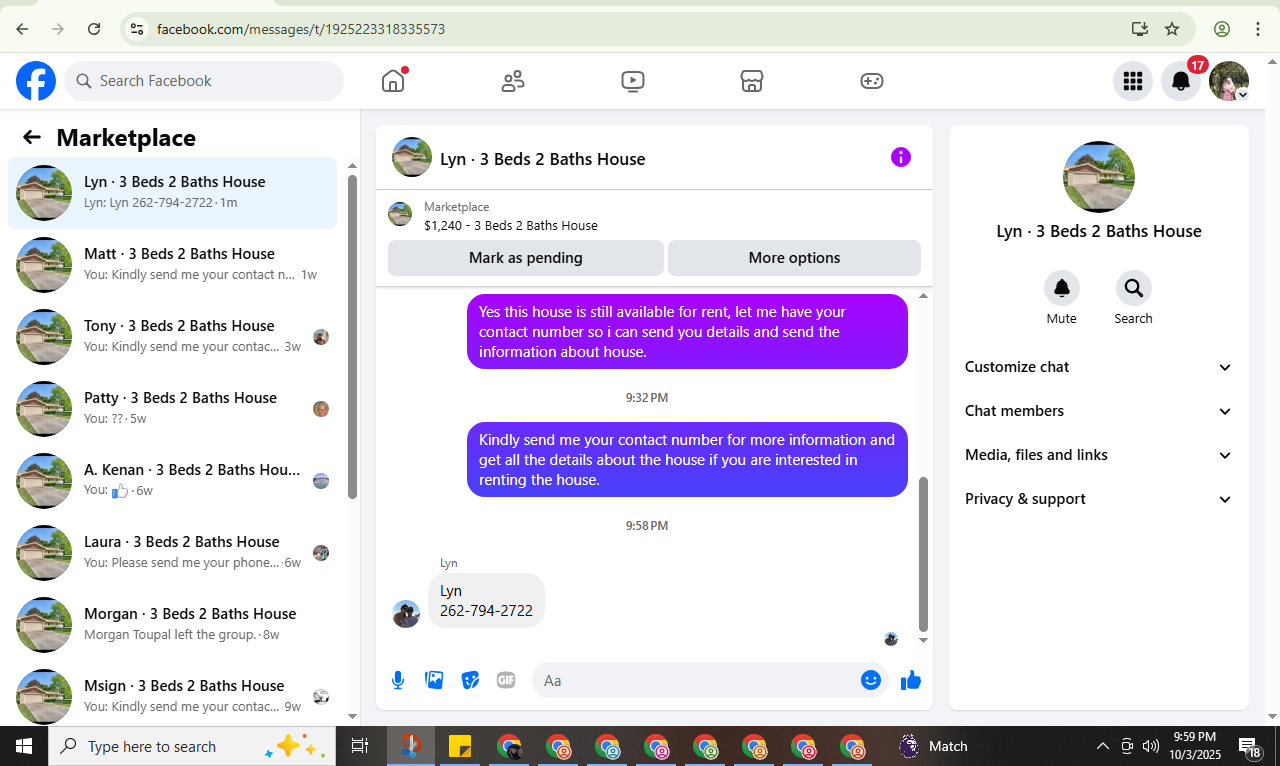Go to the Facebook Home feed icon
The height and width of the screenshot is (766, 1280).
point(393,81)
